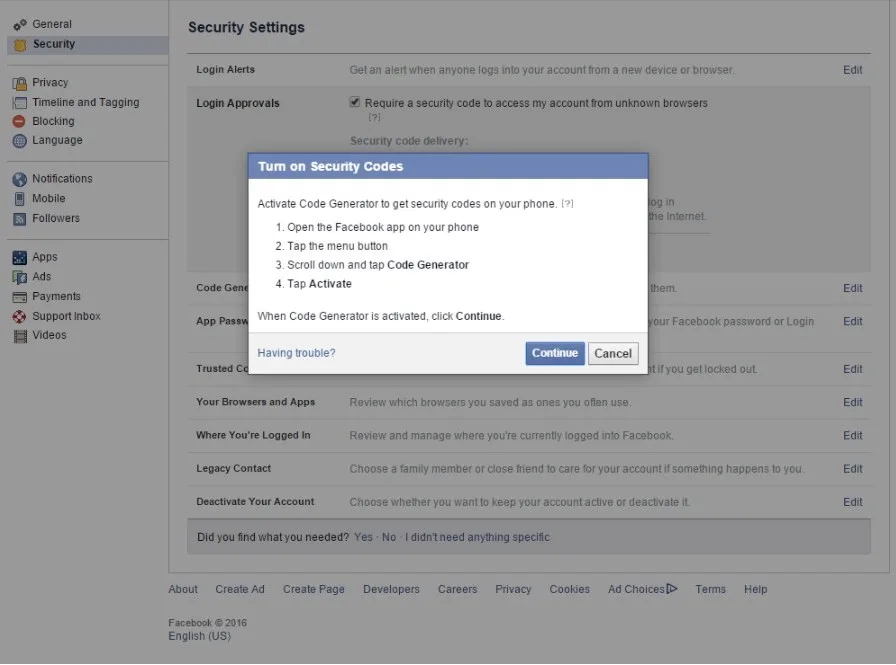This screenshot has height=665, width=896.
Task: Open Mobile settings
Action: point(49,198)
